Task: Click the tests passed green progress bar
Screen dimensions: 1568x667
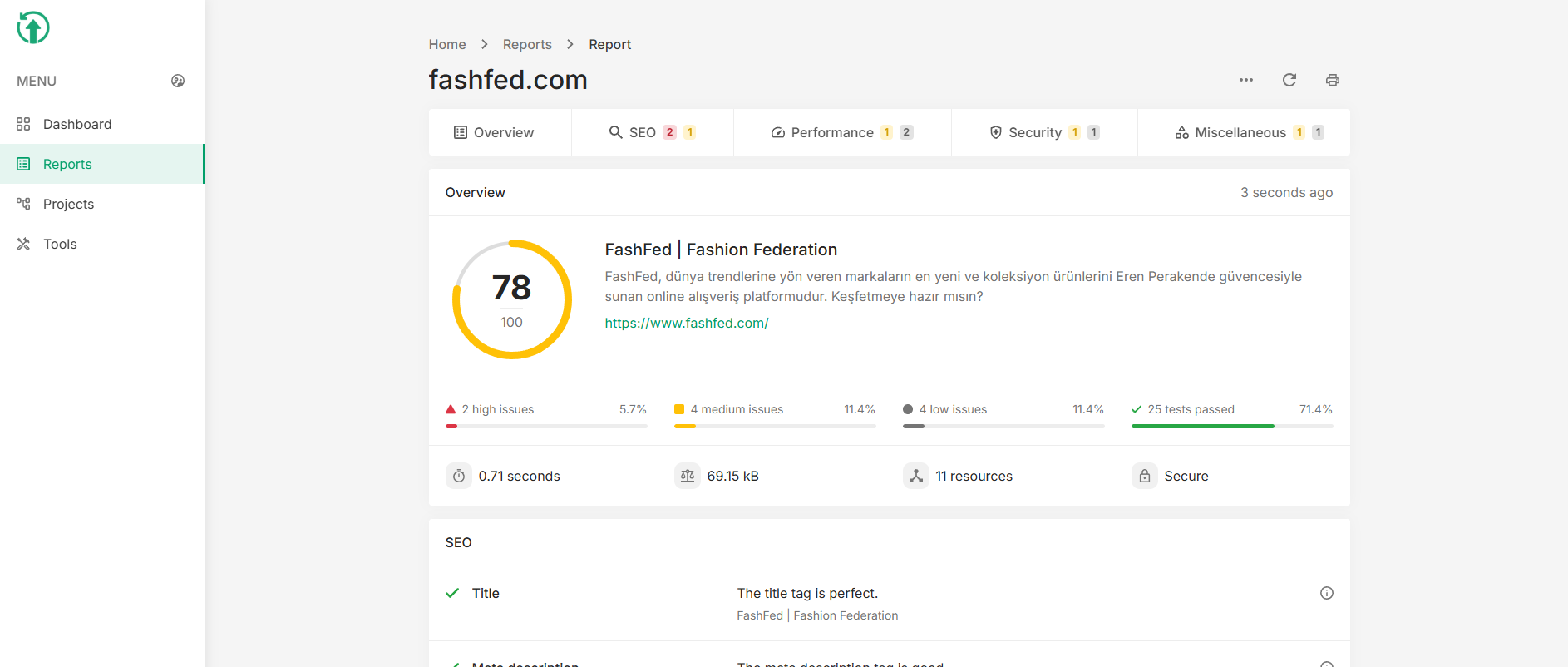Action: click(1232, 427)
